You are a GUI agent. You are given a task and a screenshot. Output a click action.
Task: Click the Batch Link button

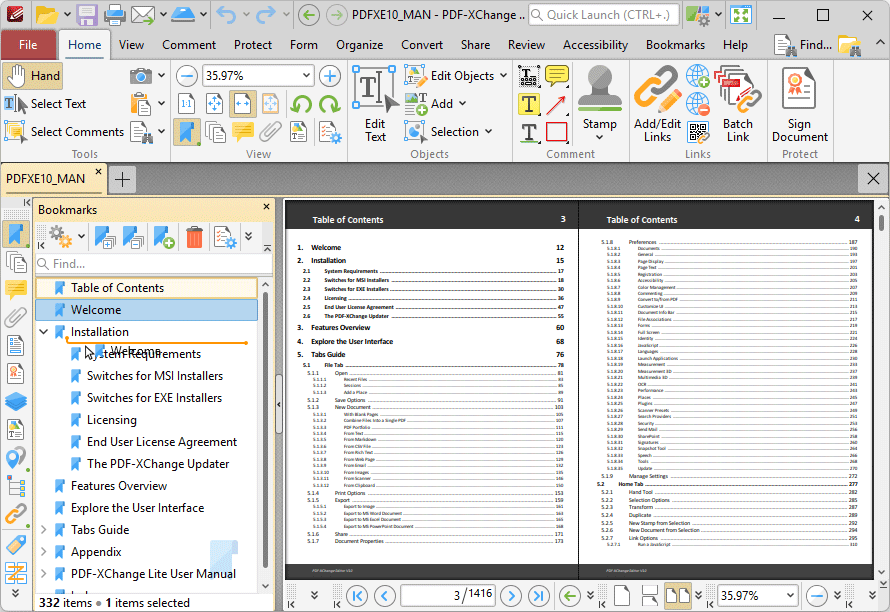point(737,104)
